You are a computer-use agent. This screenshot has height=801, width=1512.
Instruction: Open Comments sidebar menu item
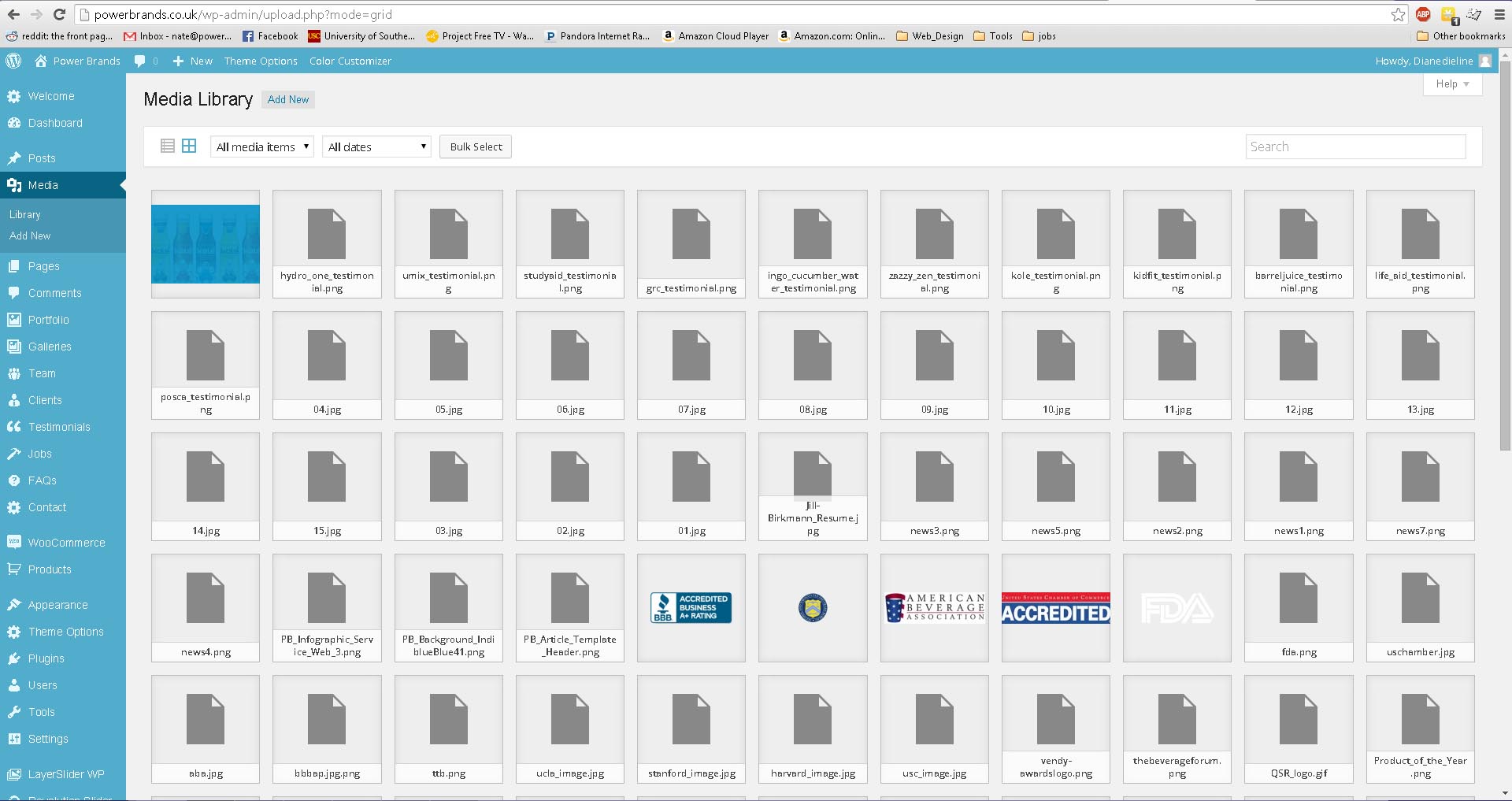[63, 293]
